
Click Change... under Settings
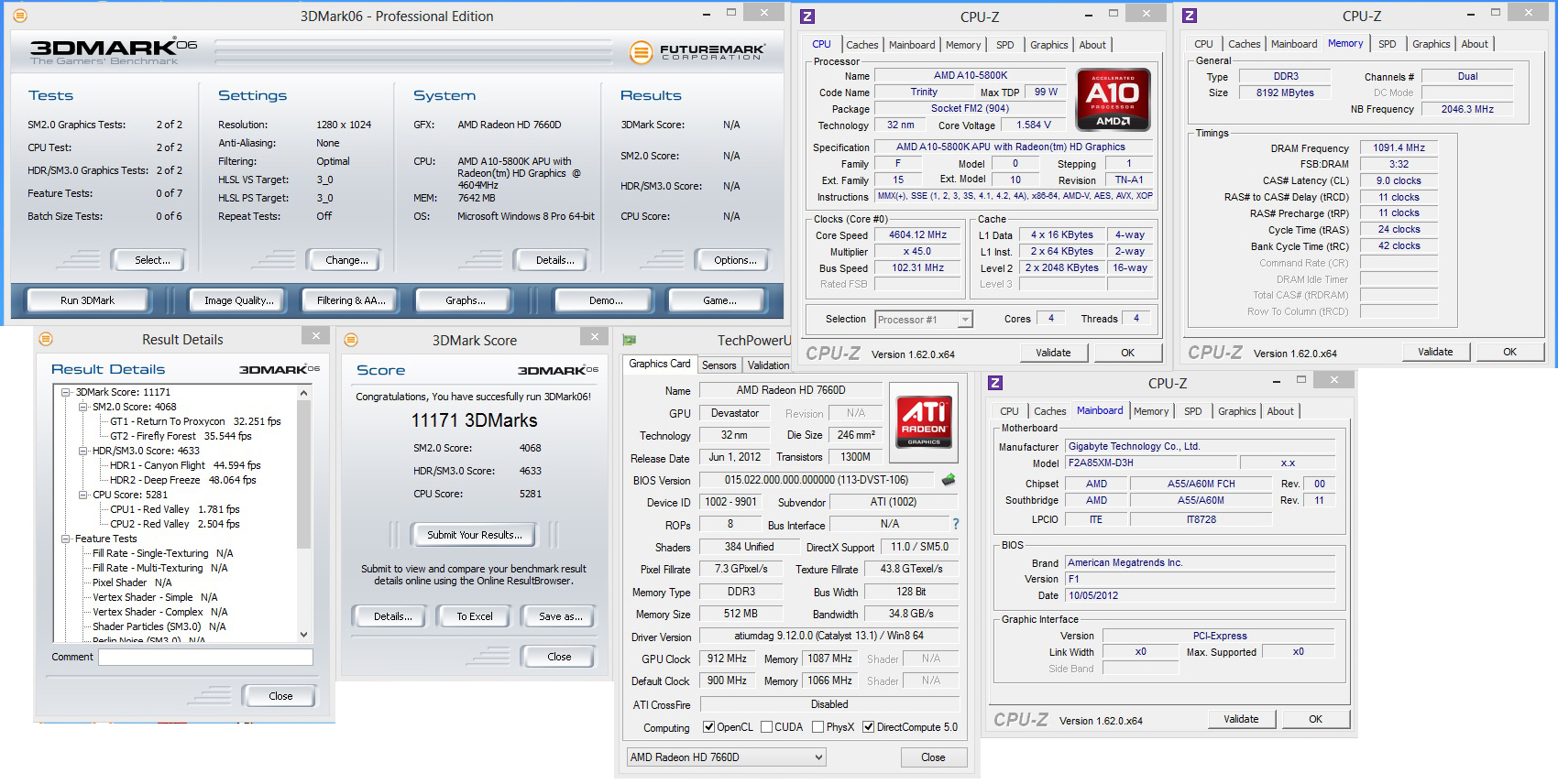[346, 260]
